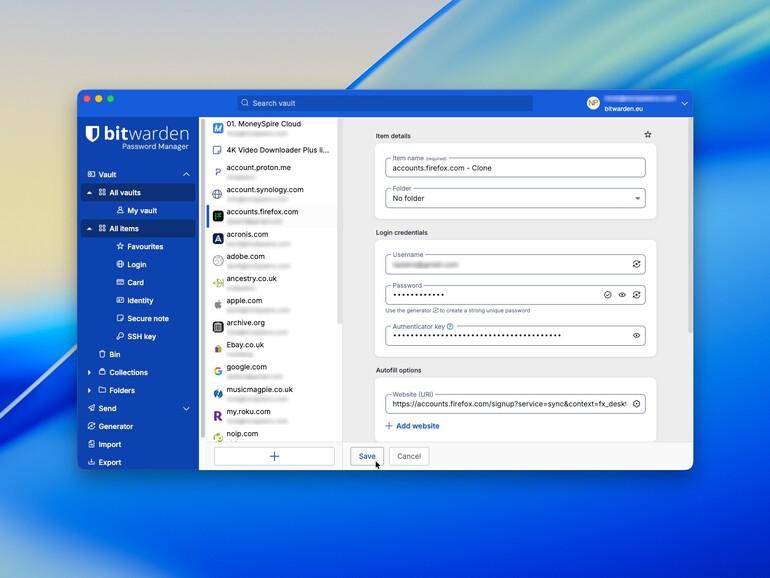This screenshot has width=770, height=578.
Task: Filter by Identity items
Action: [138, 301]
